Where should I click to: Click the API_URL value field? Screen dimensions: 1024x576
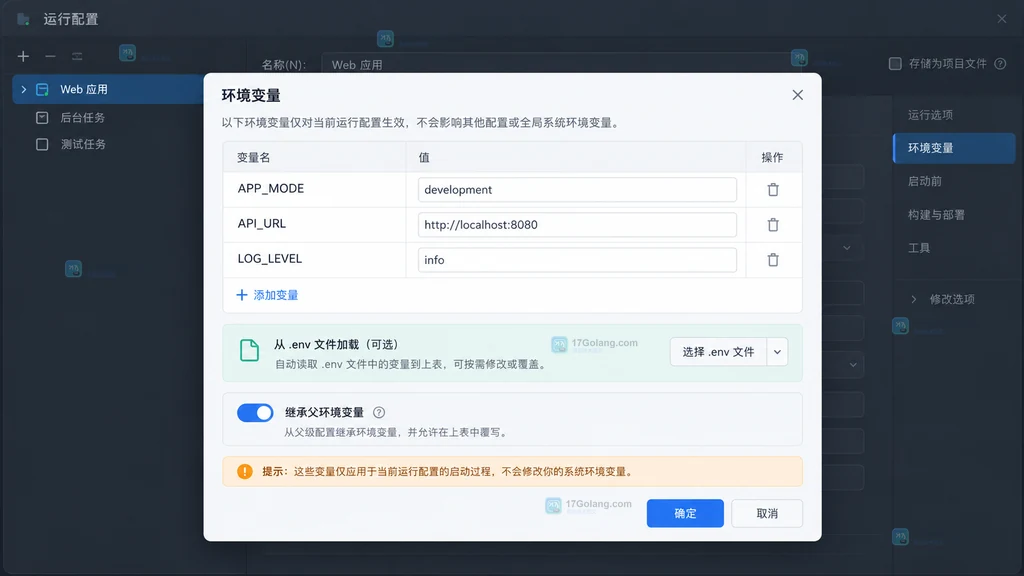[577, 225]
